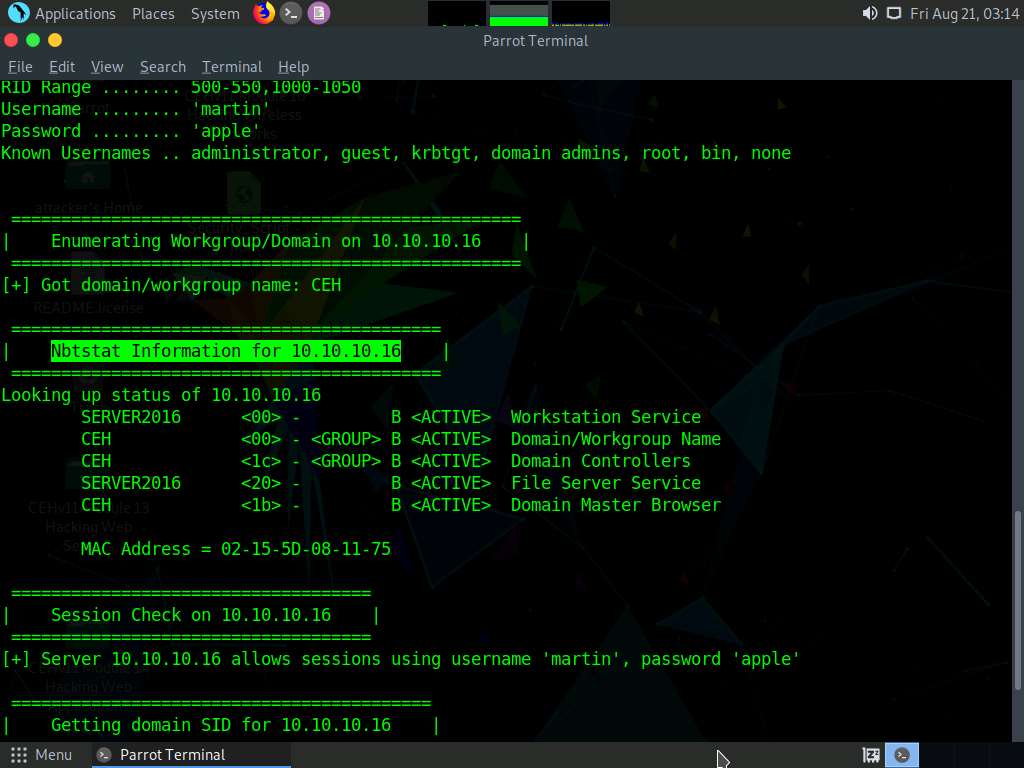The height and width of the screenshot is (768, 1024).
Task: Click 'Getting domain SID for 10.10.10.16' heading
Action: 221,725
